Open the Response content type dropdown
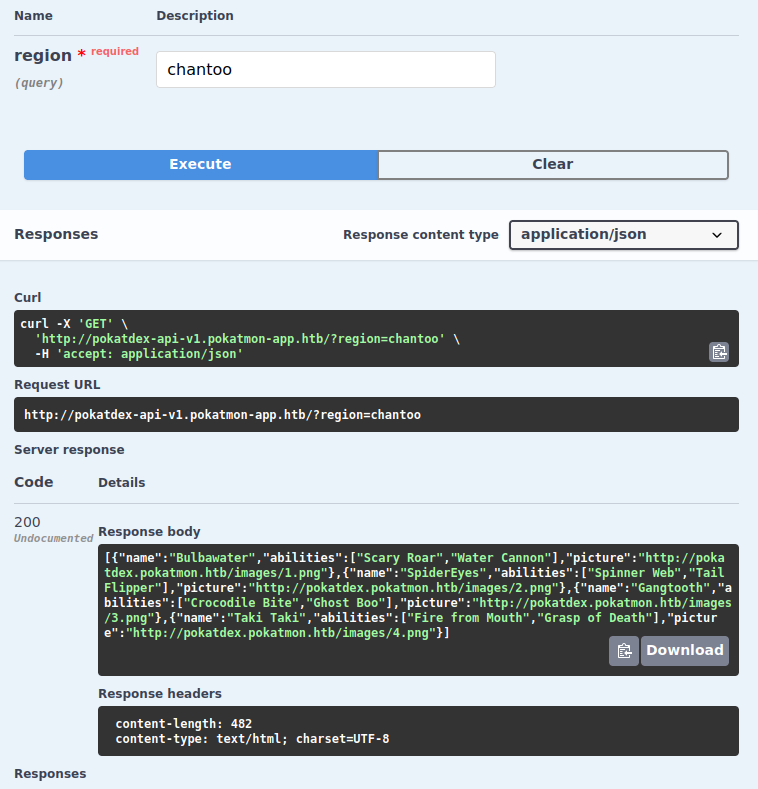Image resolution: width=758 pixels, height=789 pixels. 622,235
